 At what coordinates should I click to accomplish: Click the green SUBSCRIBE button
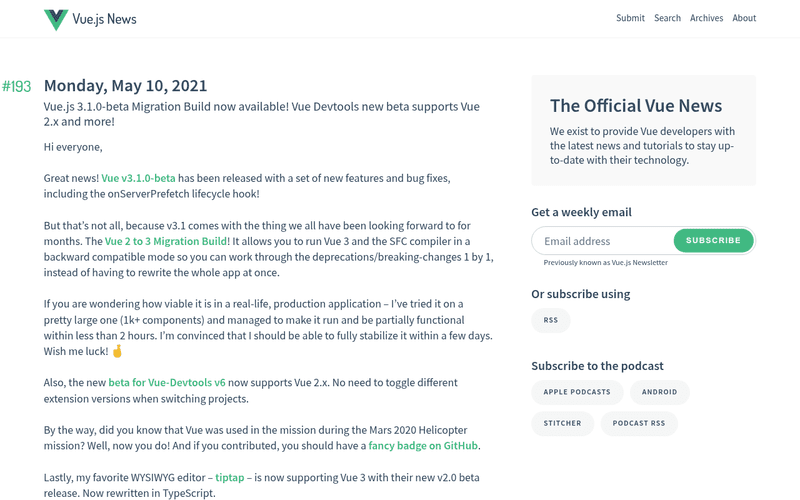click(713, 240)
